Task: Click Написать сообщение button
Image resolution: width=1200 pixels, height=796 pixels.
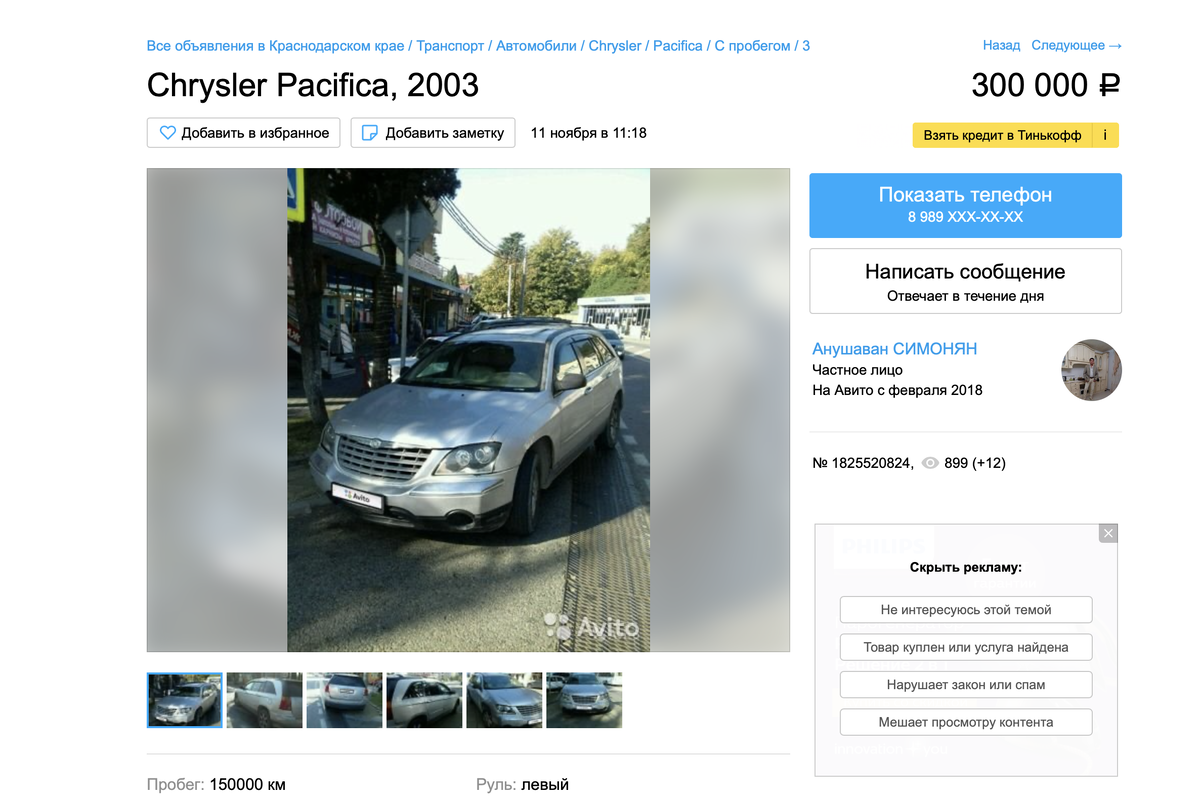Action: click(965, 281)
